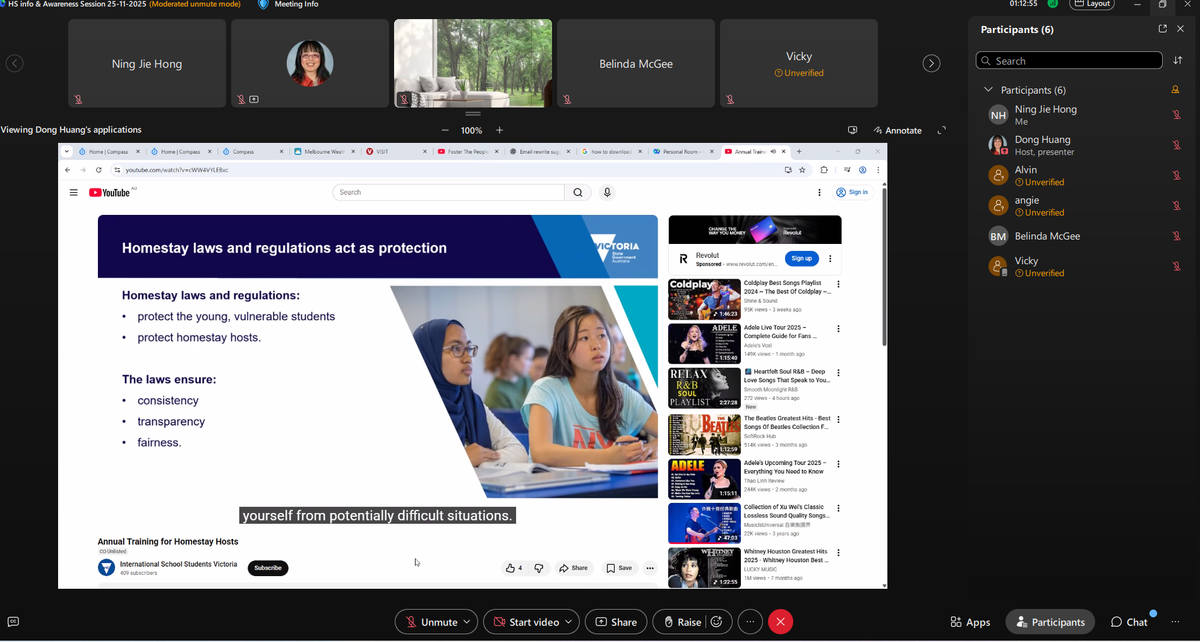Zoom out of the shared screen view
The height and width of the screenshot is (642, 1200).
point(446,130)
